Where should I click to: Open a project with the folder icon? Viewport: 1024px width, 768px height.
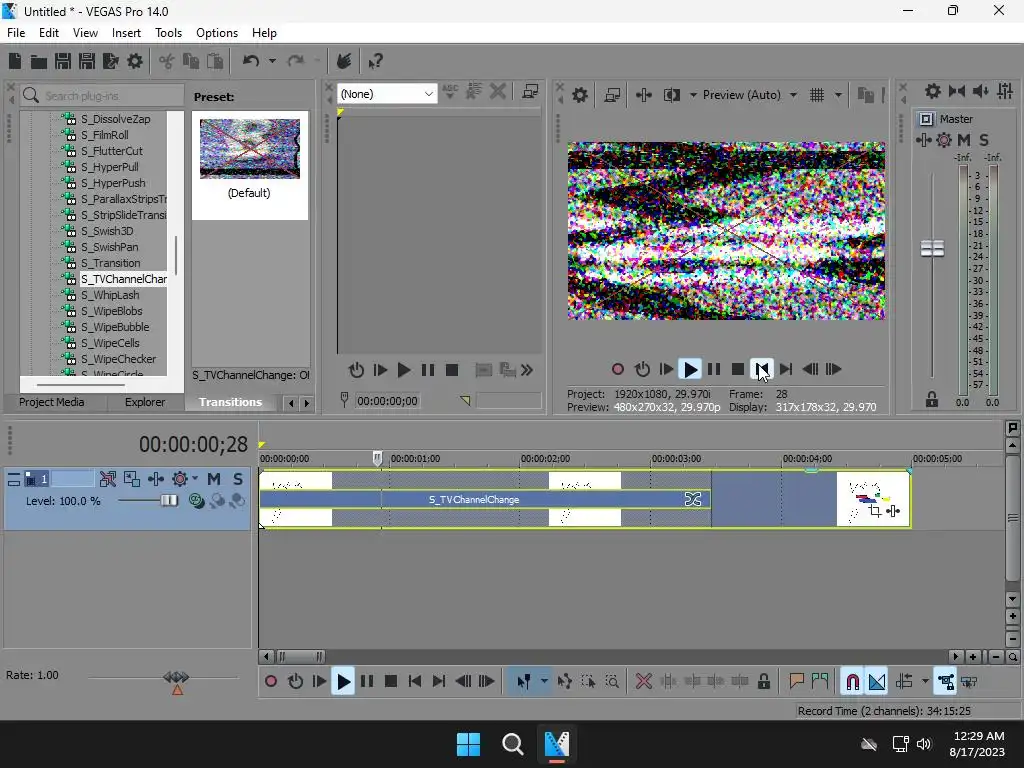(x=39, y=61)
